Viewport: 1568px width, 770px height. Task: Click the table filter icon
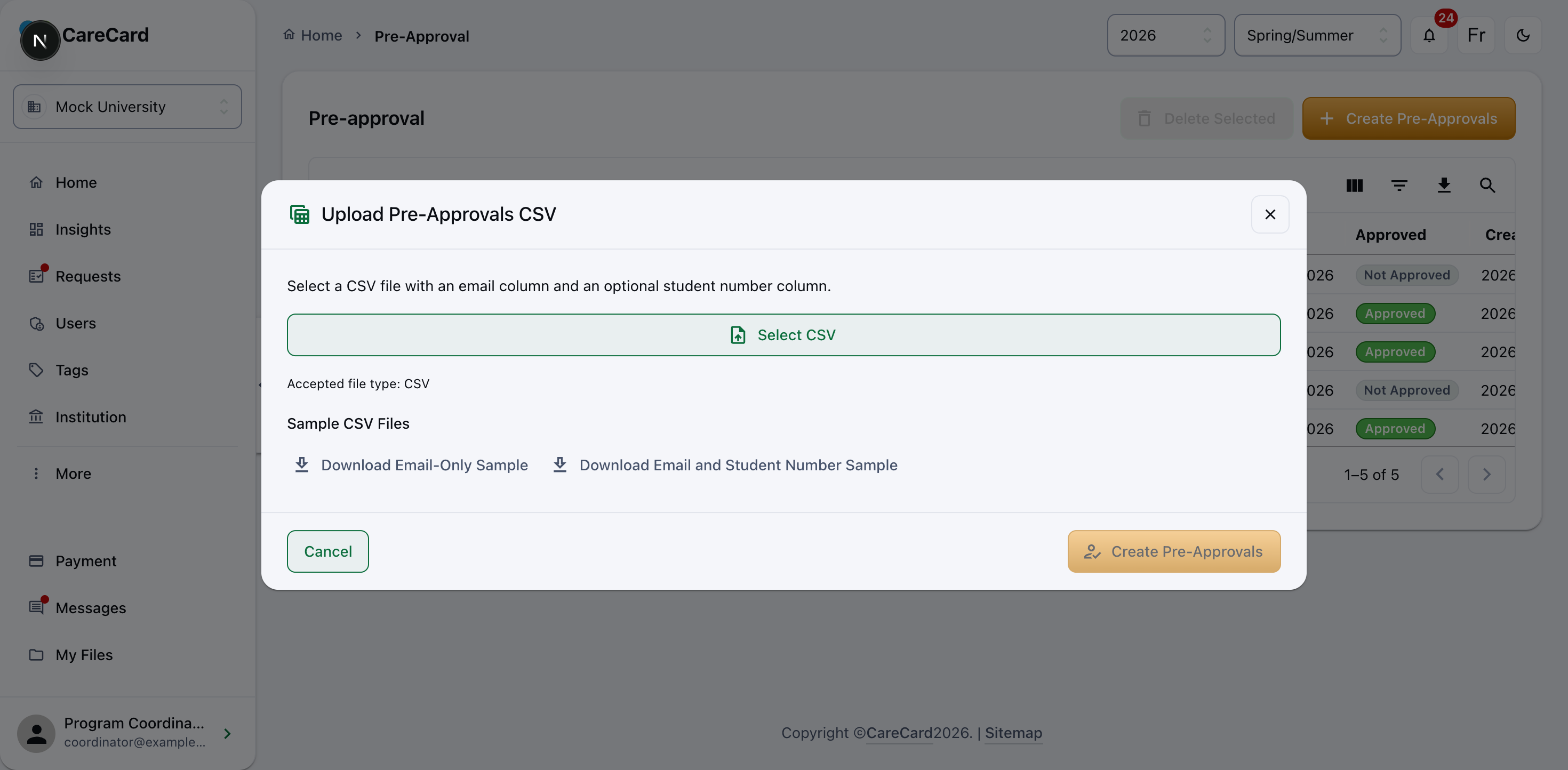[1399, 185]
